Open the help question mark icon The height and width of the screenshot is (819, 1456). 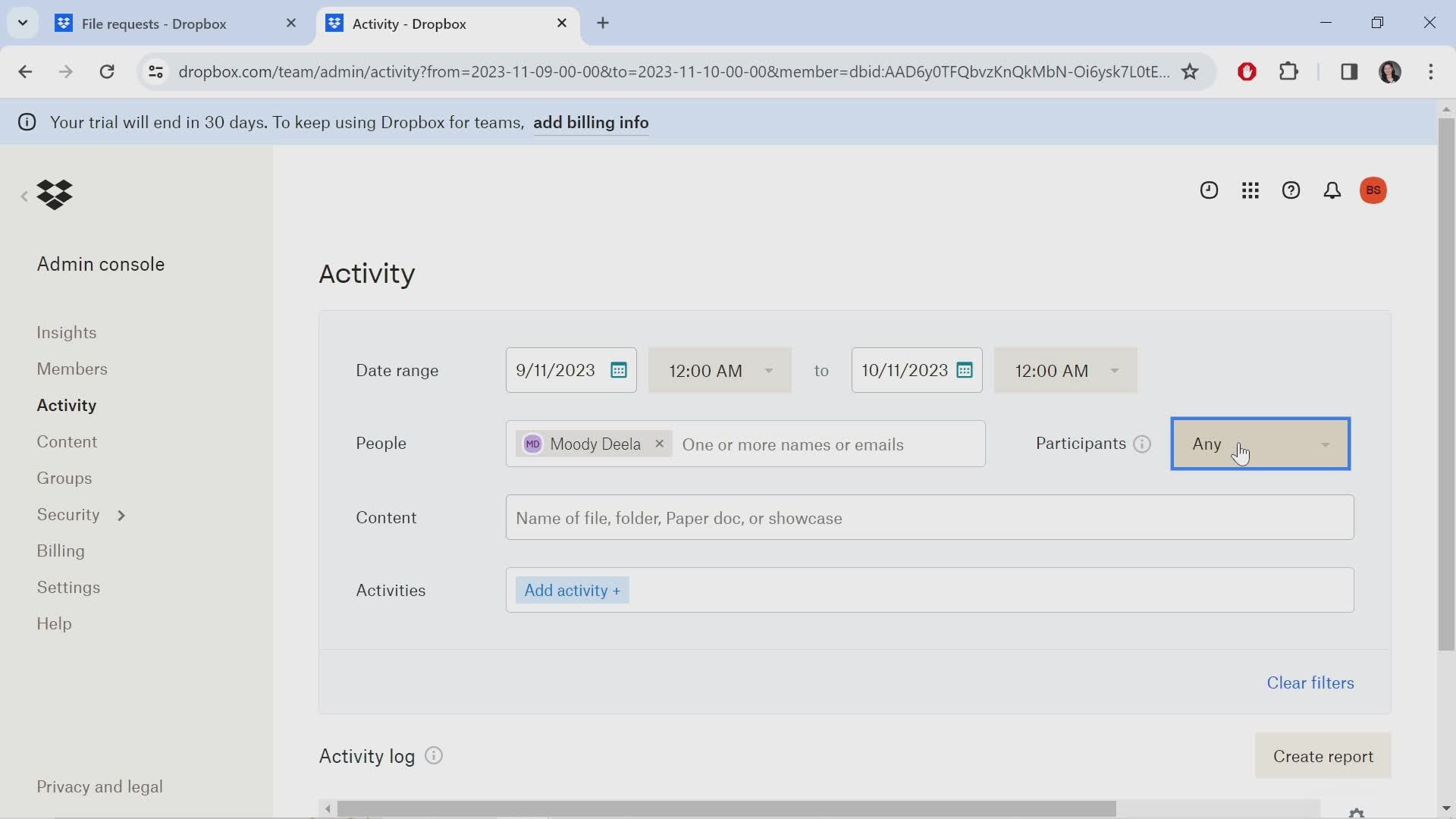[x=1291, y=190]
